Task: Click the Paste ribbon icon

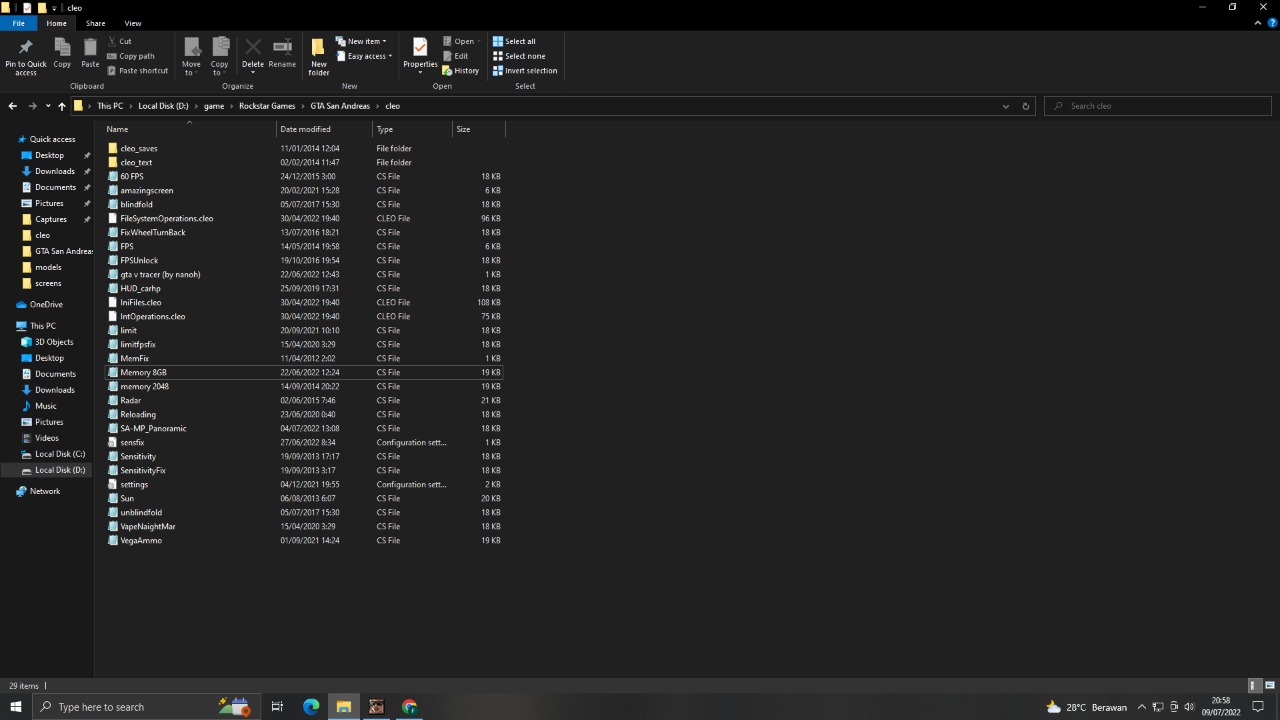Action: 90,54
